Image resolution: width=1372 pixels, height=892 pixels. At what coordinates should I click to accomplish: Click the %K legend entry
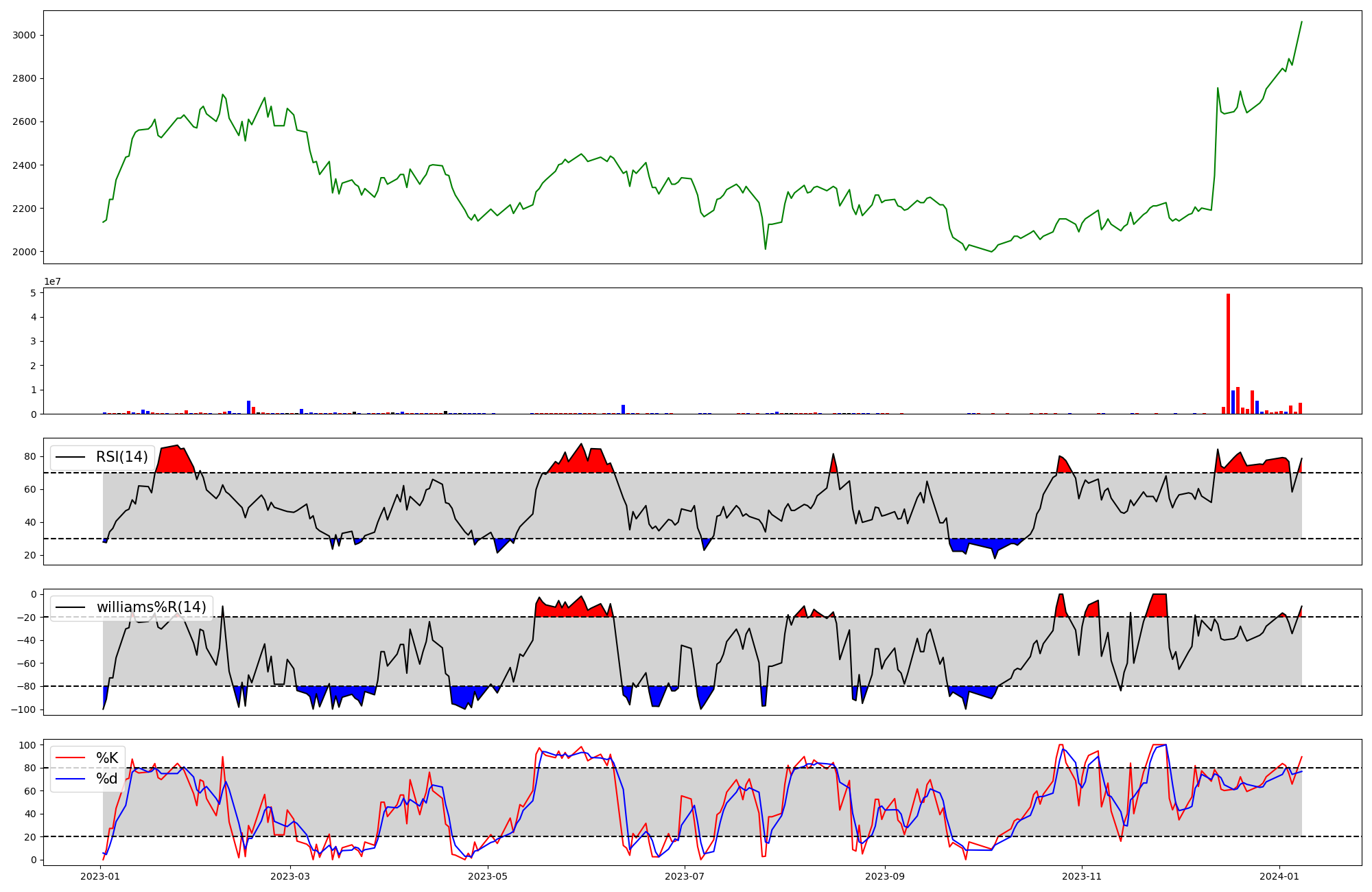coord(107,758)
